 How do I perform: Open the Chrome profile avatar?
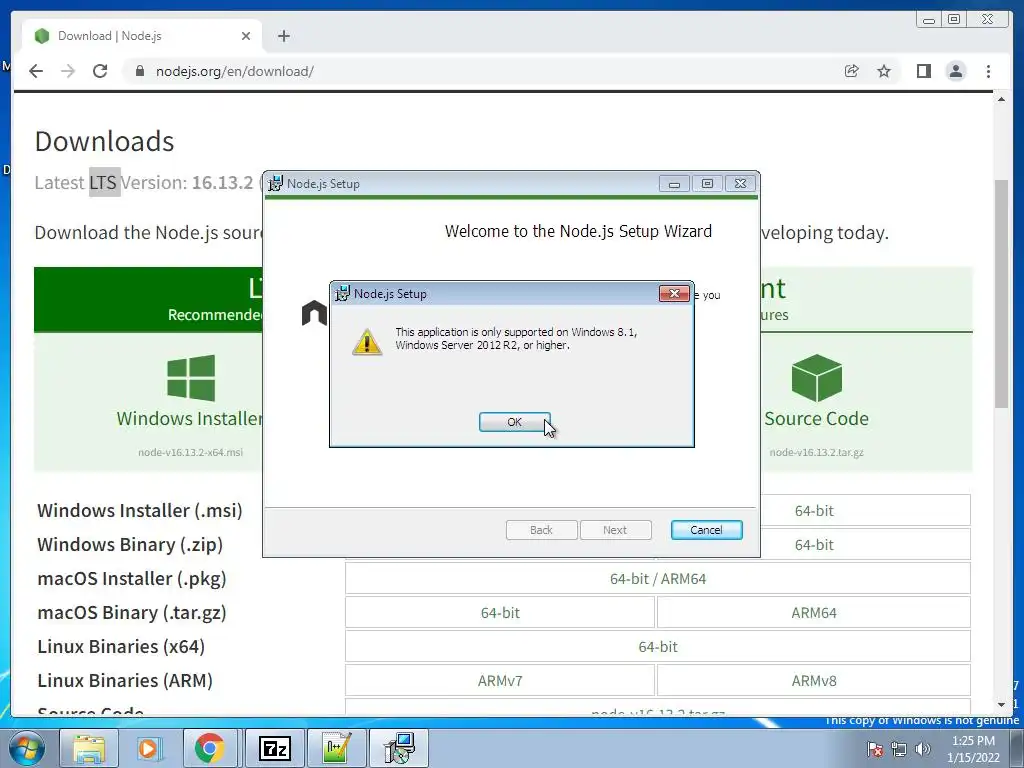tap(955, 71)
